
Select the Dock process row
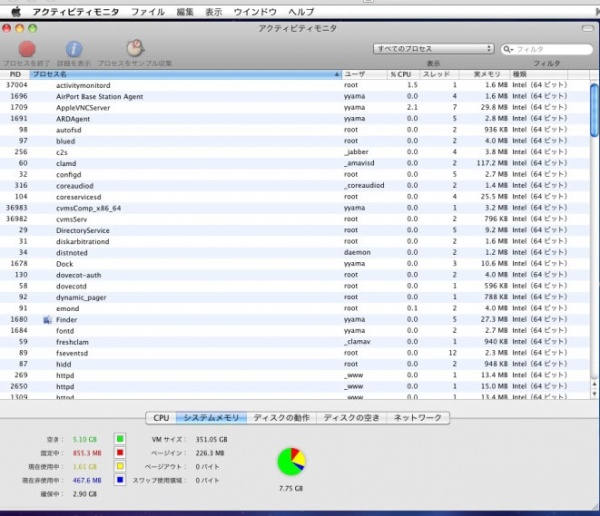(x=295, y=264)
